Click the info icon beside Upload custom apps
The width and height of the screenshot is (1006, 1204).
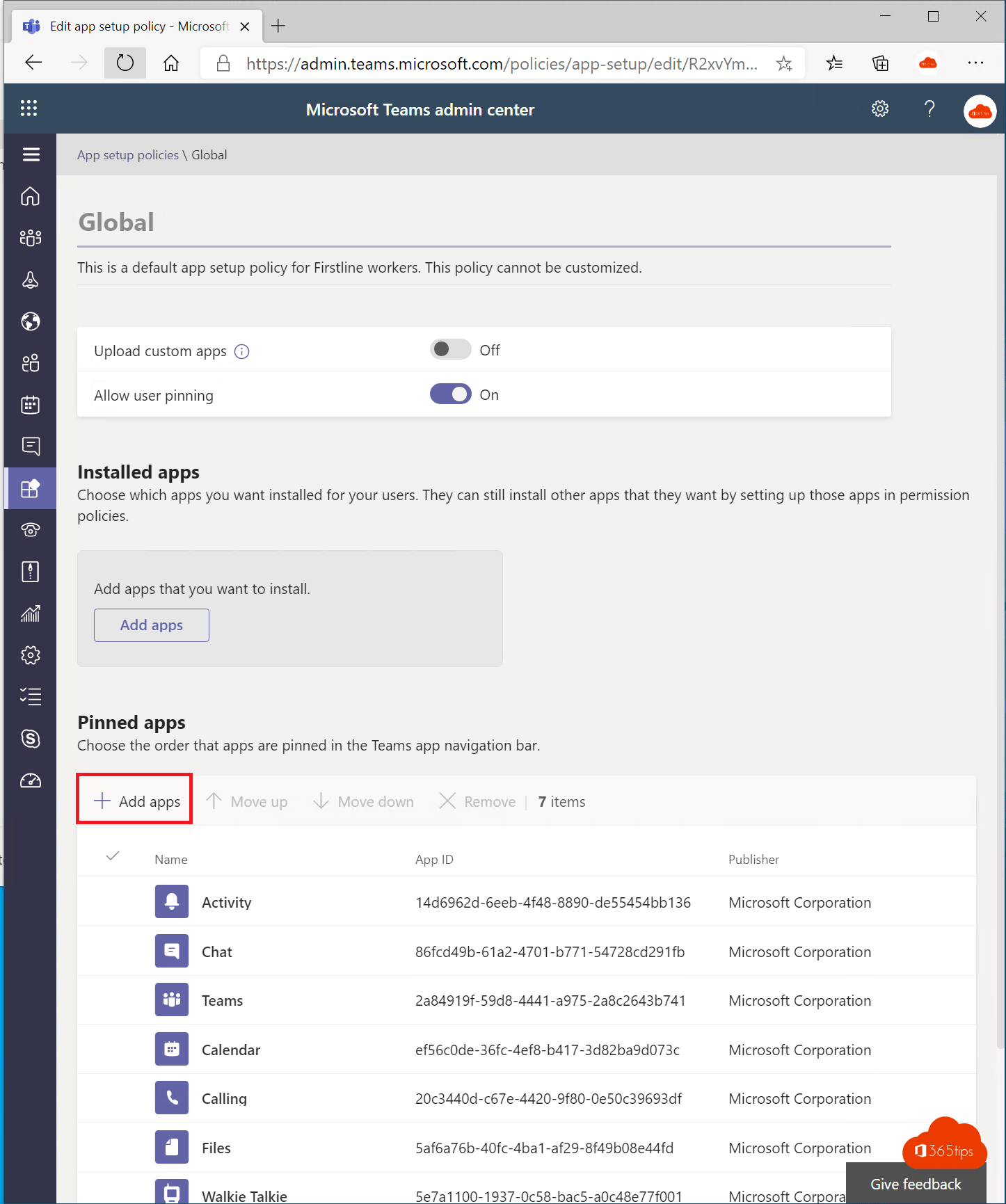coord(241,351)
